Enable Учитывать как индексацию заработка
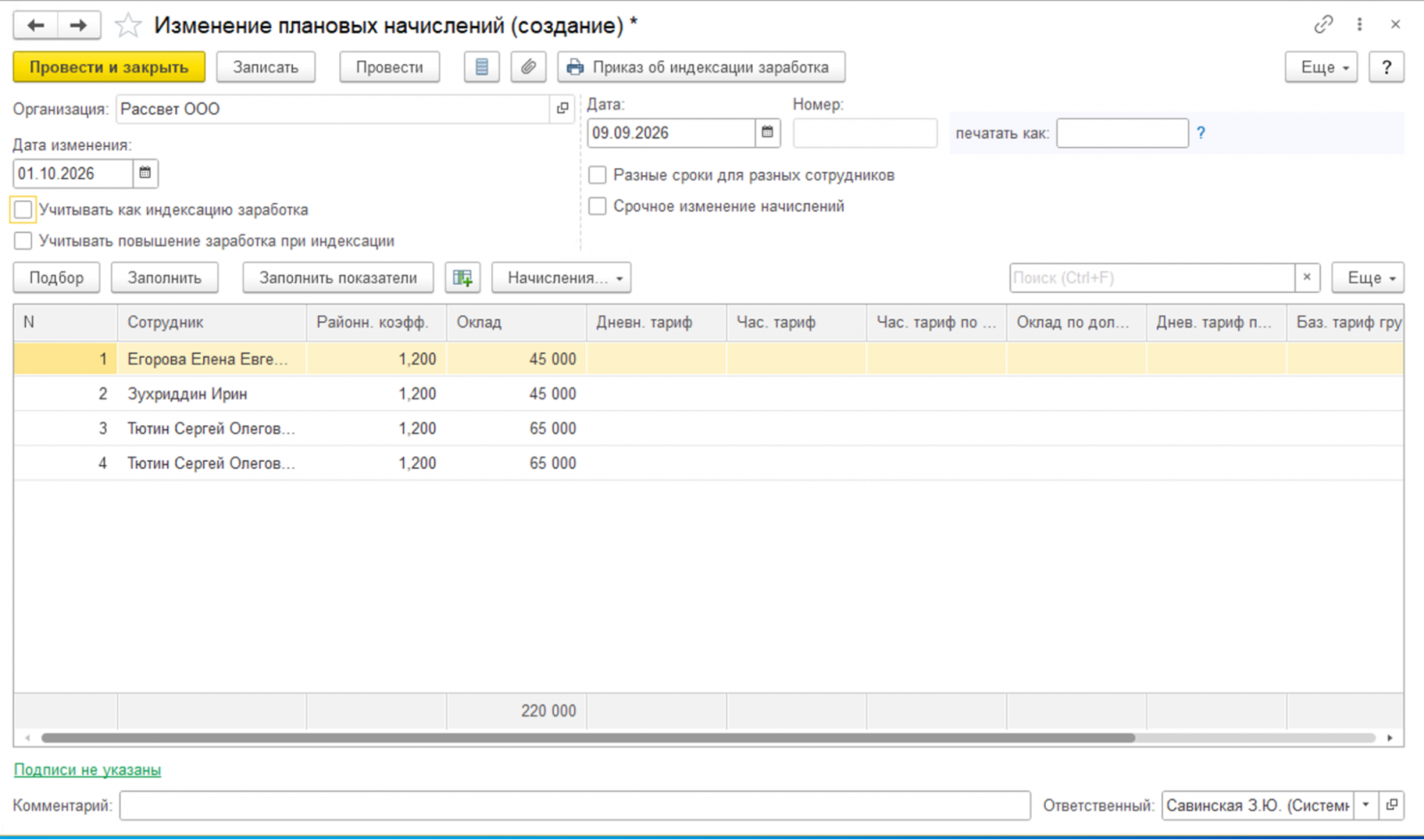Viewport: 1424px width, 840px height. tap(23, 210)
